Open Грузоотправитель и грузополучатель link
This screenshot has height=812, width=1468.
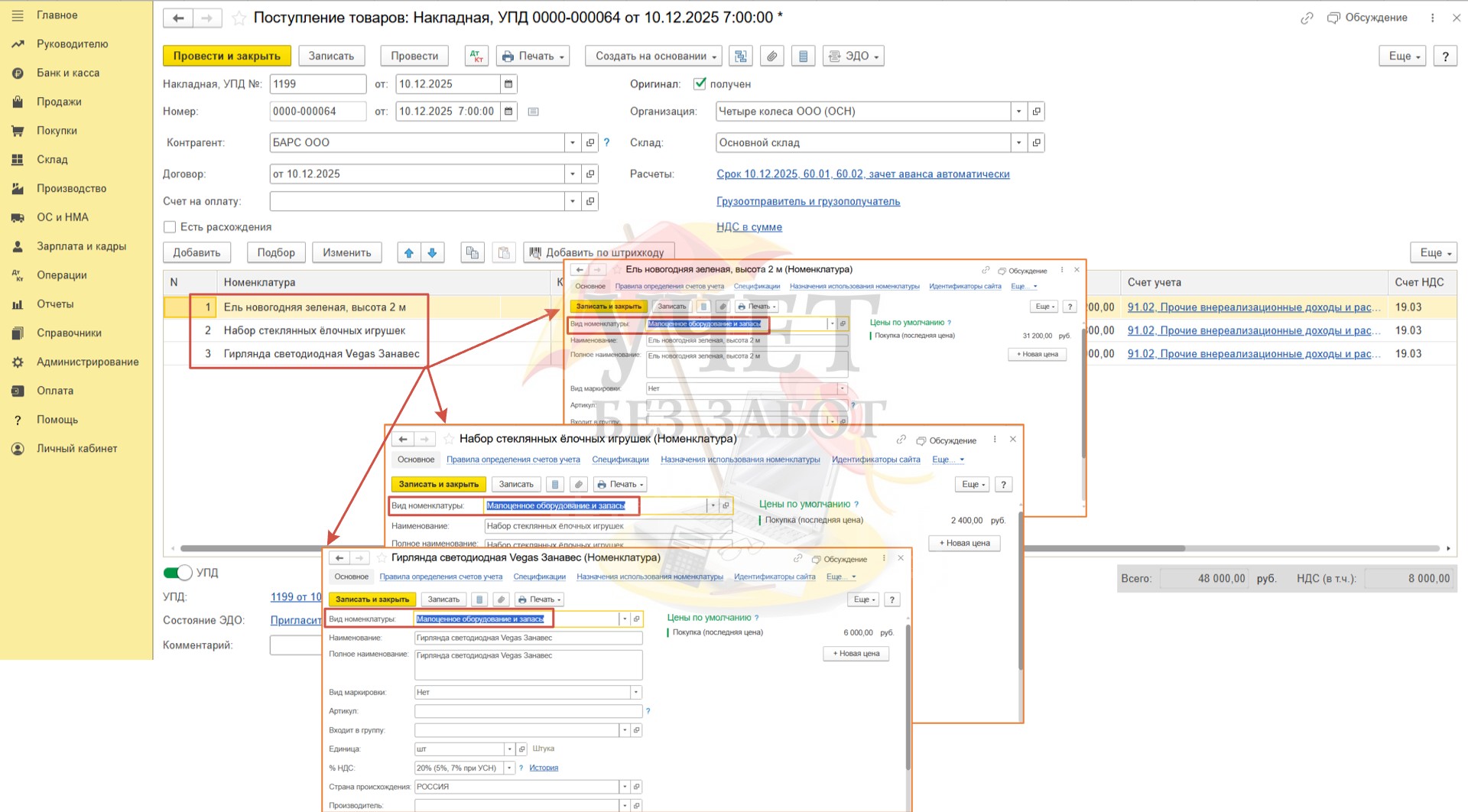tap(807, 201)
